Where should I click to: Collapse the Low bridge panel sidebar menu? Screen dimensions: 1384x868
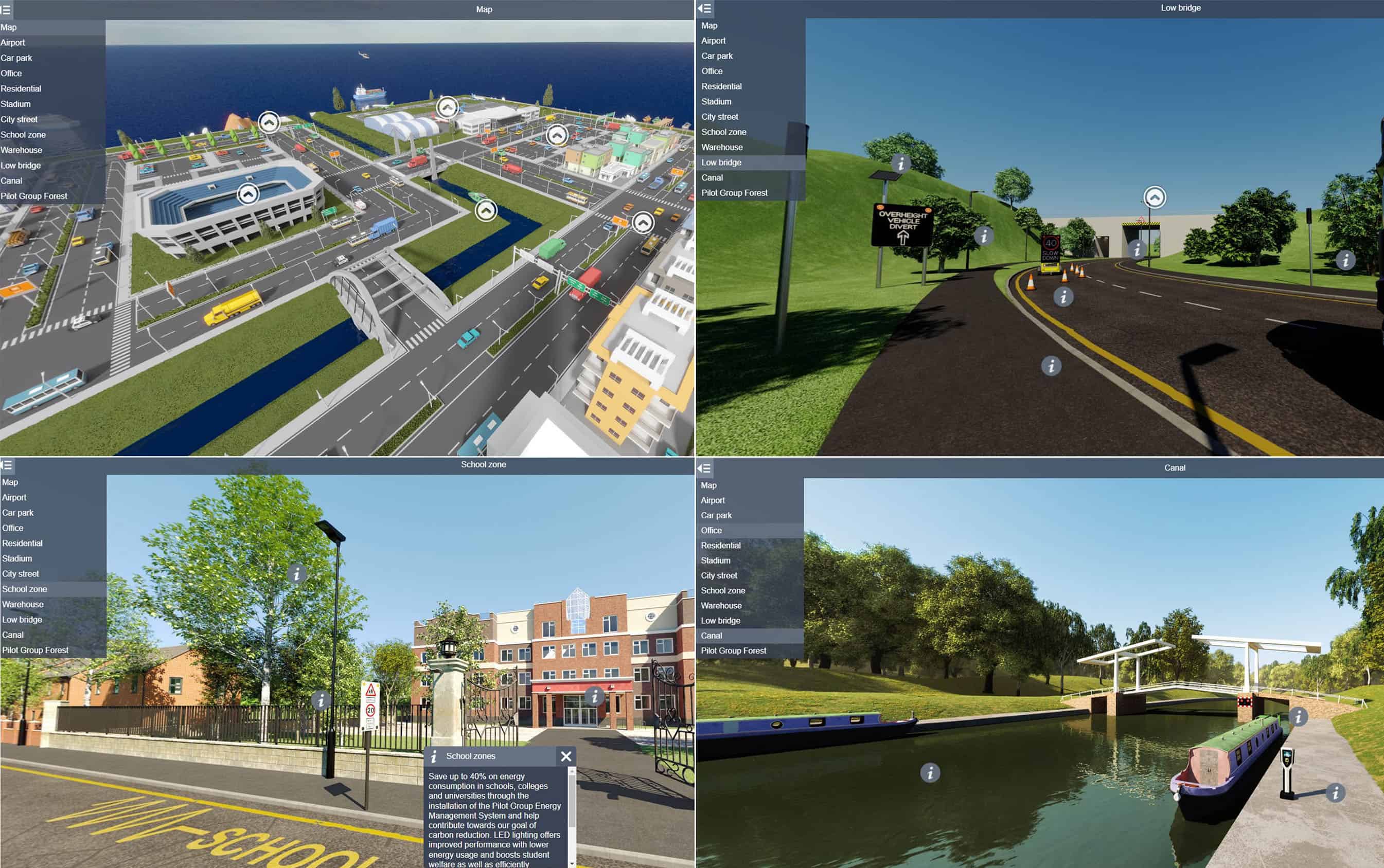coord(704,8)
